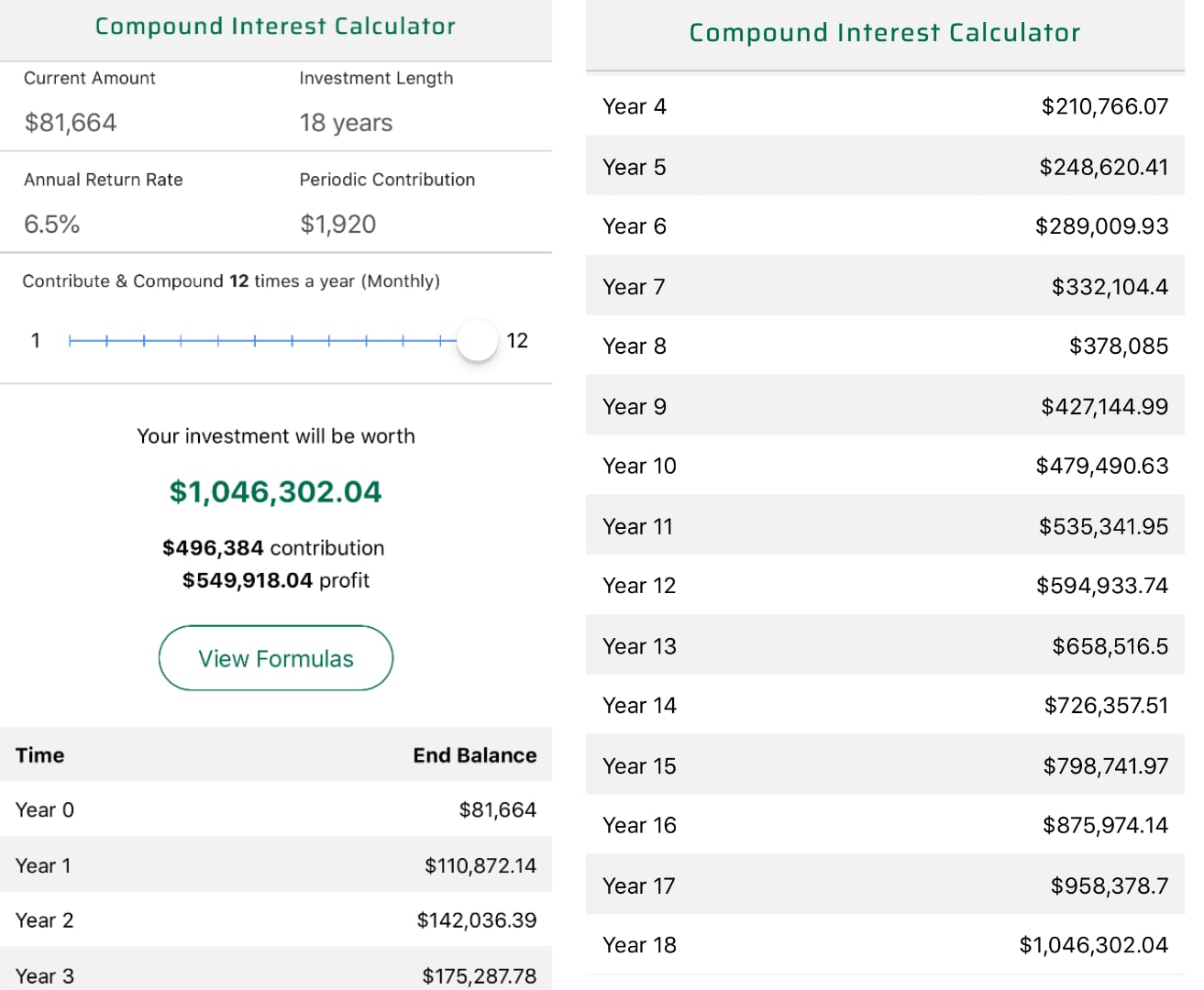Click the Time column header

pyautogui.click(x=40, y=755)
